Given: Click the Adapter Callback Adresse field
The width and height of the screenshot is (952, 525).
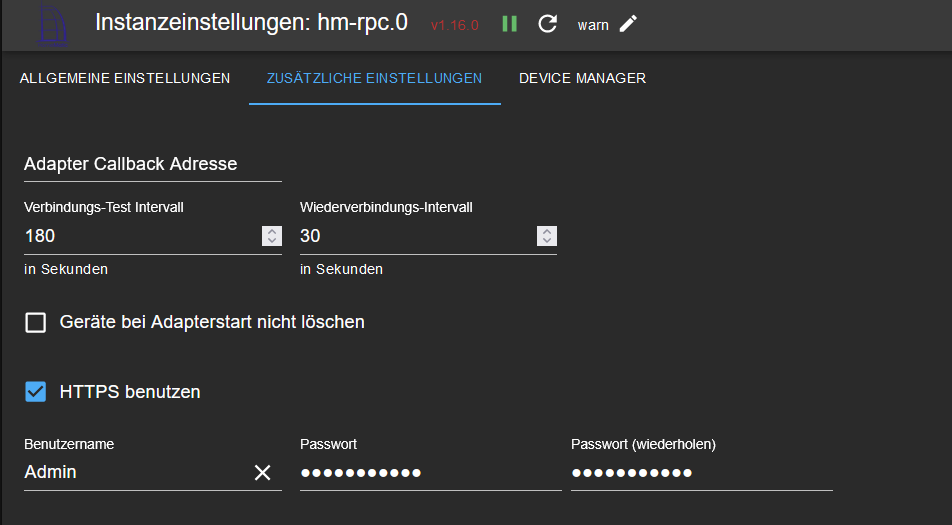Looking at the screenshot, I should (x=152, y=164).
